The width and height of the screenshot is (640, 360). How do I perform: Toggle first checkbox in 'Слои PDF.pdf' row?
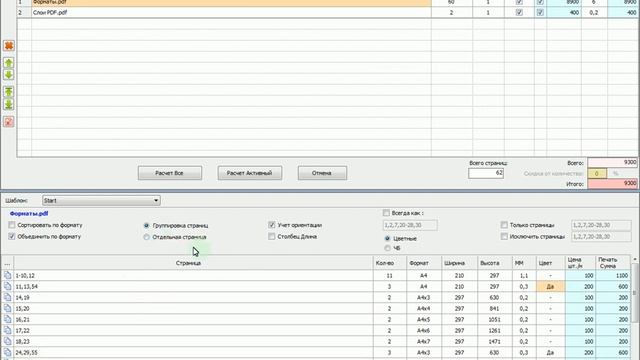[519, 12]
